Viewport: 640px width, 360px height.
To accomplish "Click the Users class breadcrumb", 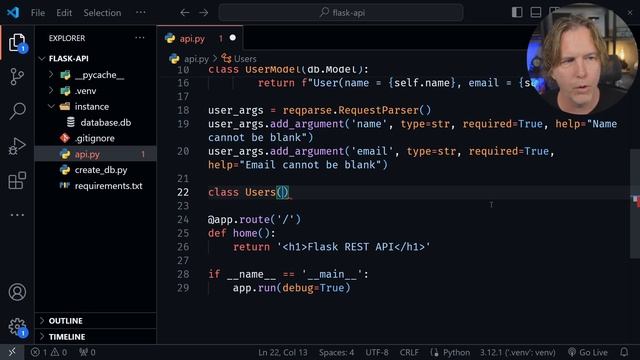I will pos(239,59).
